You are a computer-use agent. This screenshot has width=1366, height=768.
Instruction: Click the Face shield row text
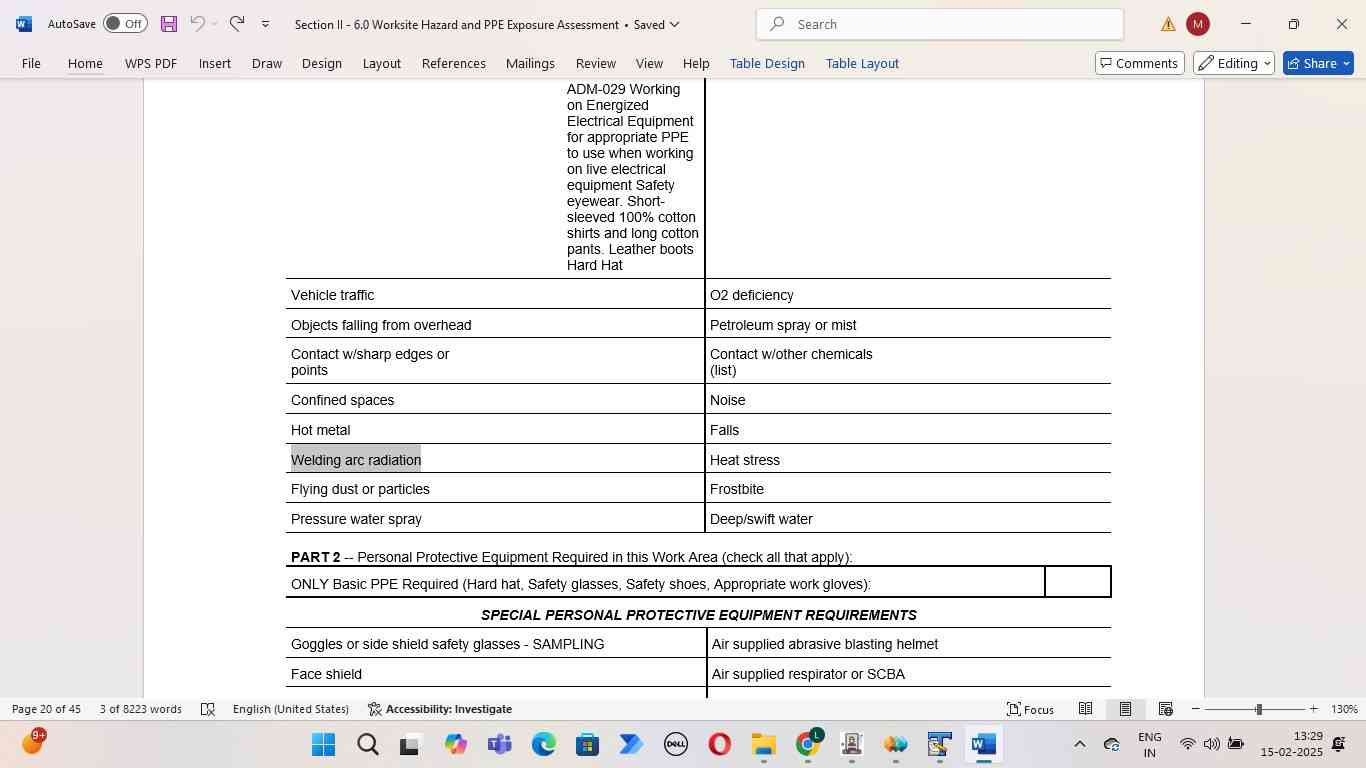click(326, 674)
